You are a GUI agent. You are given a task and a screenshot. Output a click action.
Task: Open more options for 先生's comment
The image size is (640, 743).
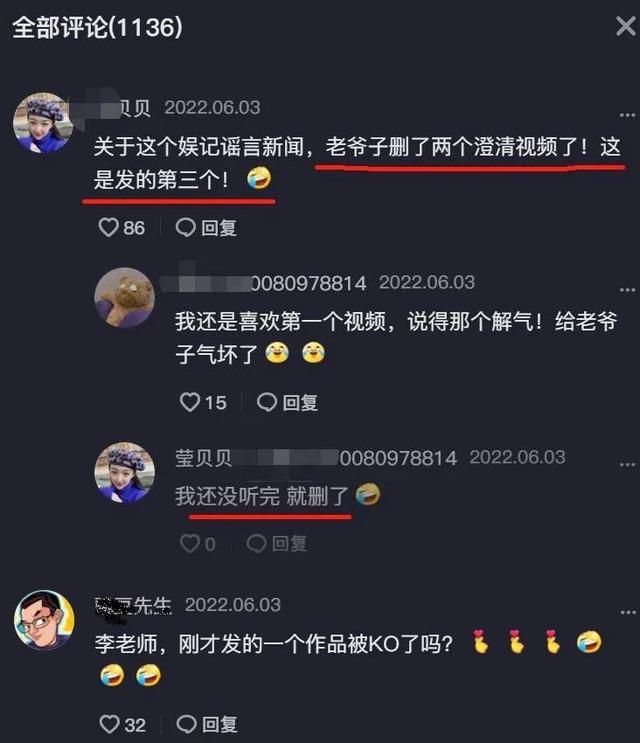pyautogui.click(x=628, y=613)
